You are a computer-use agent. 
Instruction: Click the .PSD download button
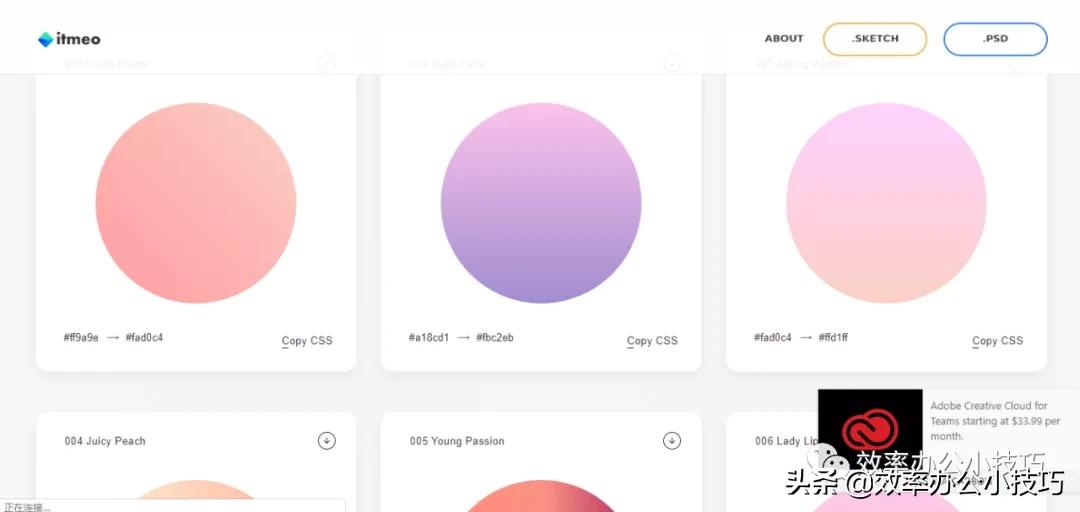coord(995,39)
